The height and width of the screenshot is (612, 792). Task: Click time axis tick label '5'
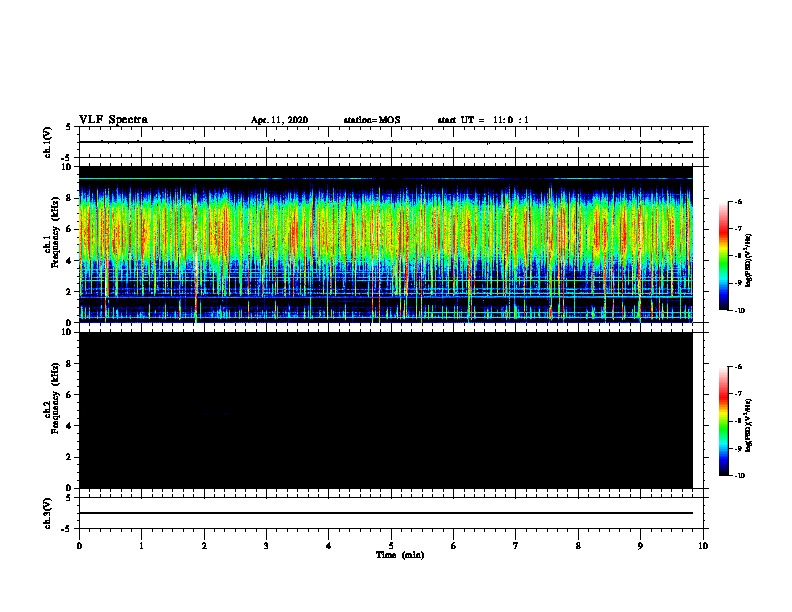(x=391, y=545)
